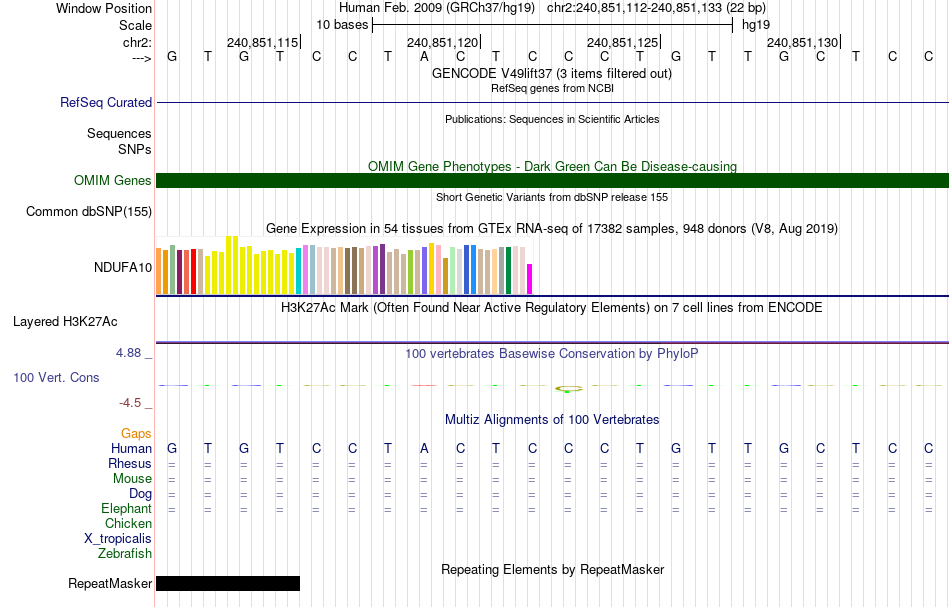Click the black RepeatMasker element block
The width and height of the screenshot is (950, 607).
tap(228, 583)
